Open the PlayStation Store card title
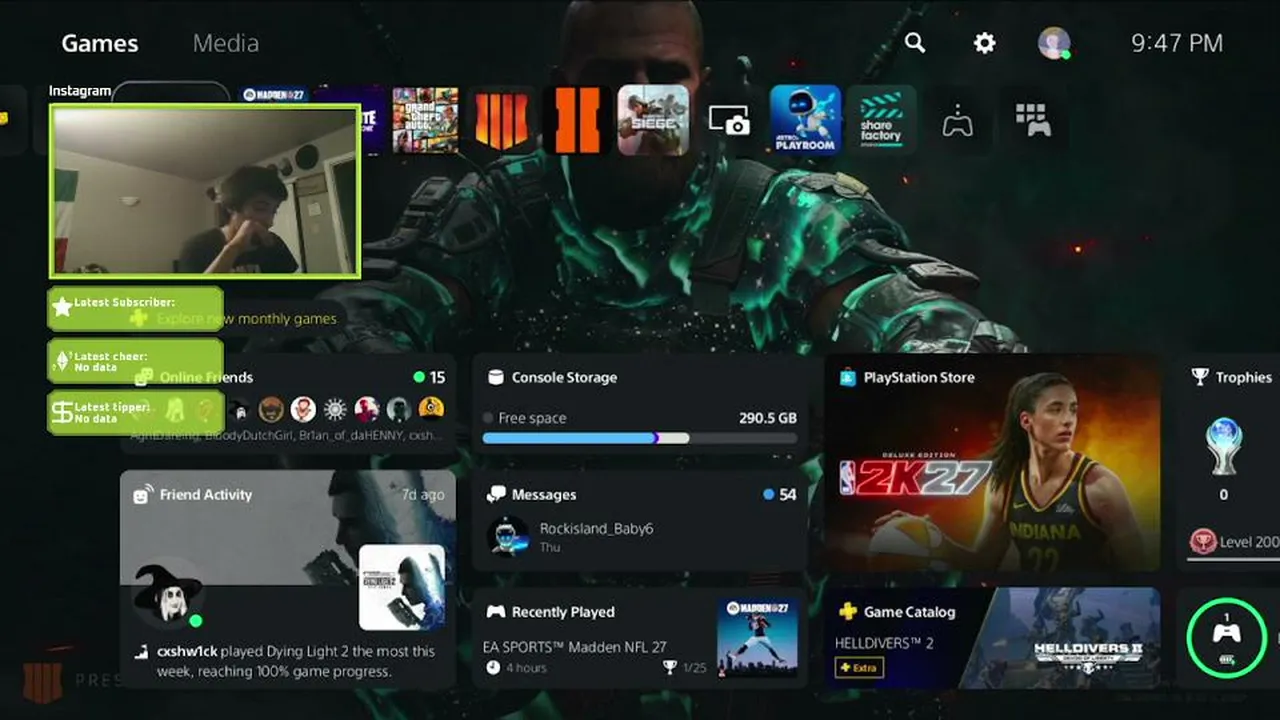 [x=919, y=377]
